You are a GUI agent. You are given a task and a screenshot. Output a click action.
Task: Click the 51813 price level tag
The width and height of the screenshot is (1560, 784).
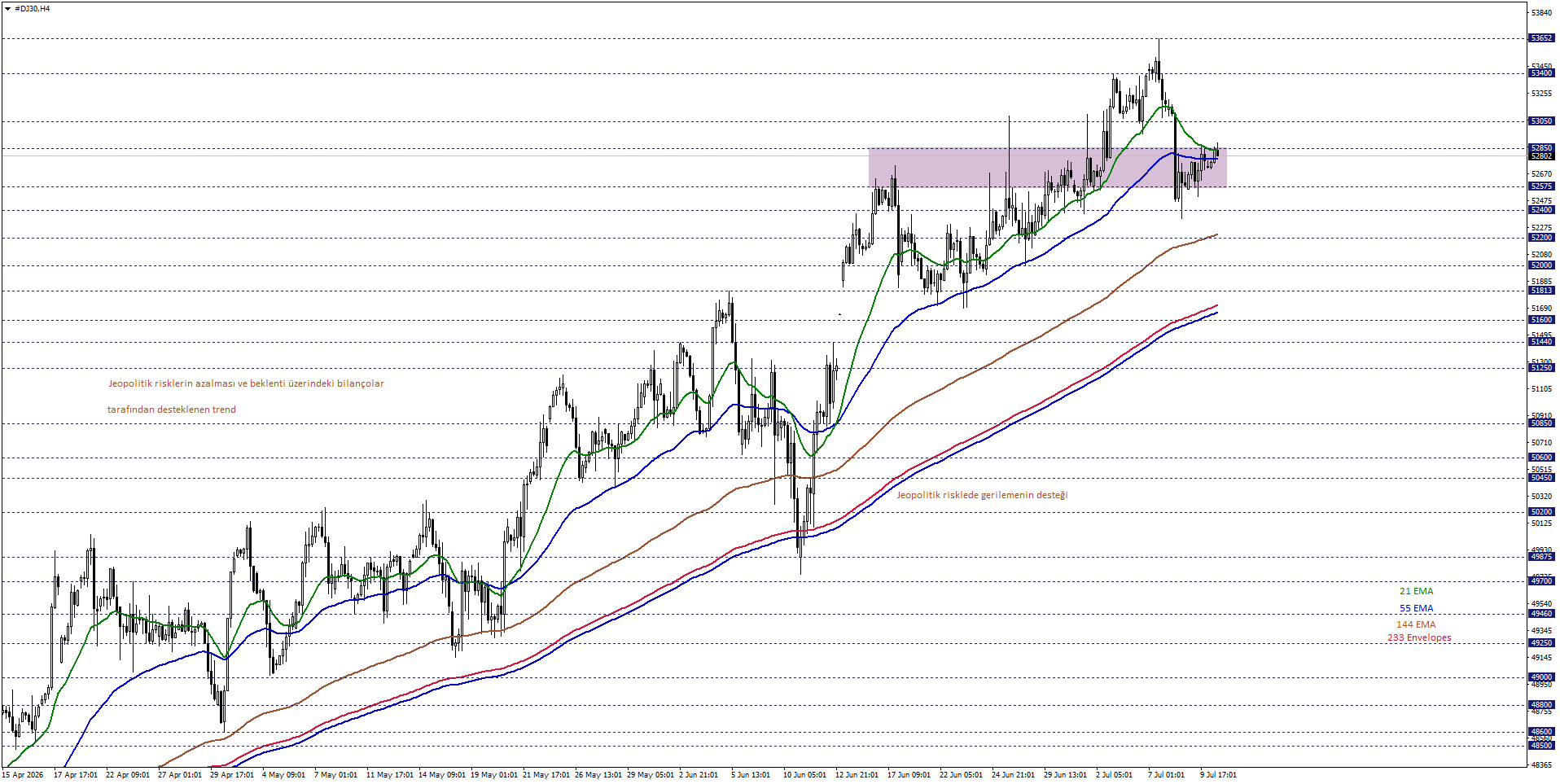(1541, 291)
